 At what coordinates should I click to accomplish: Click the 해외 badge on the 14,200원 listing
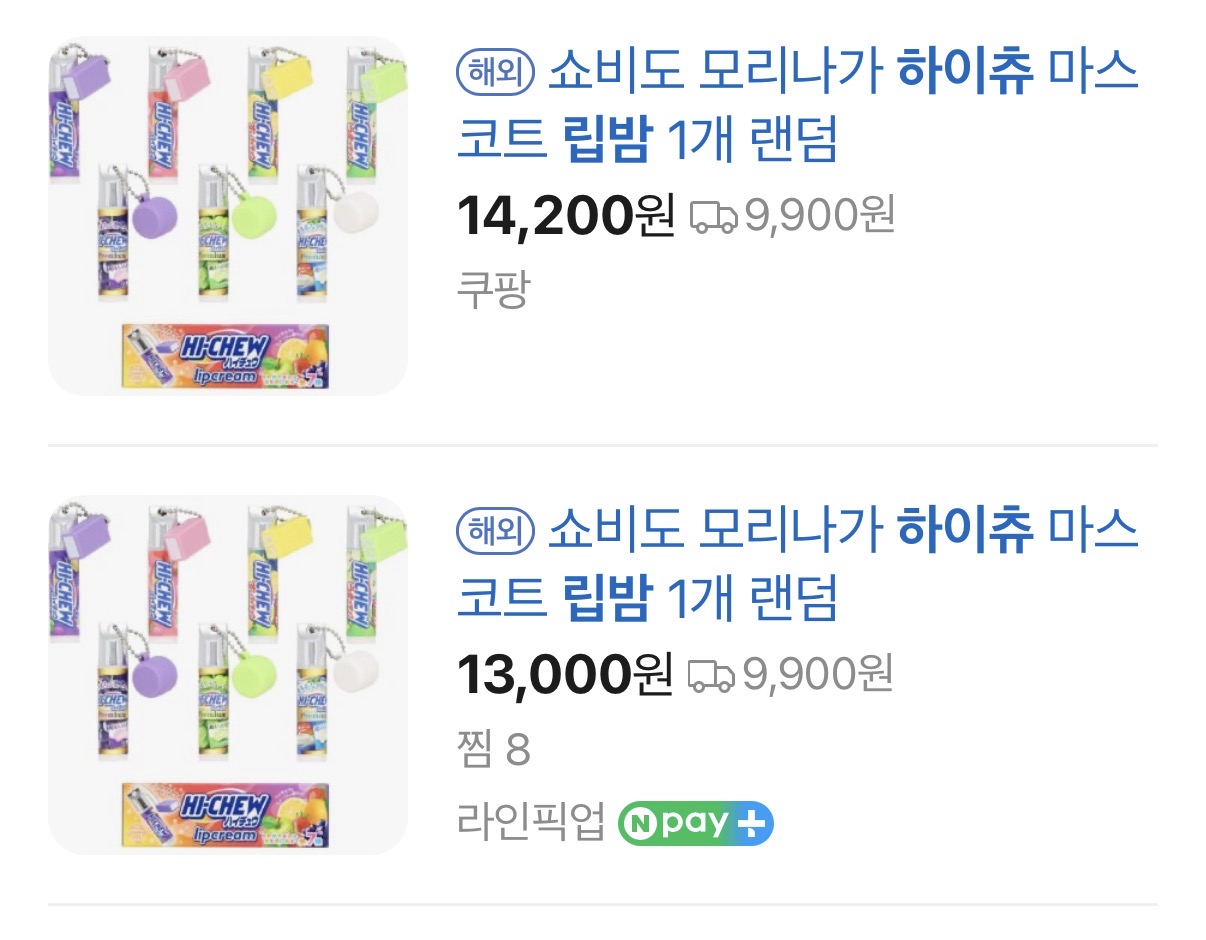tap(497, 74)
